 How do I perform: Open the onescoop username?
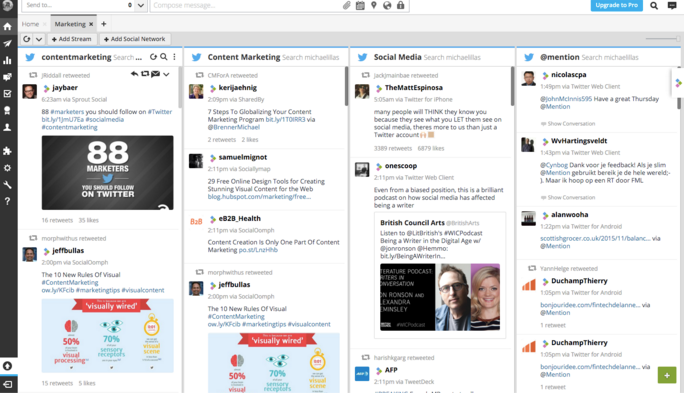pos(401,166)
